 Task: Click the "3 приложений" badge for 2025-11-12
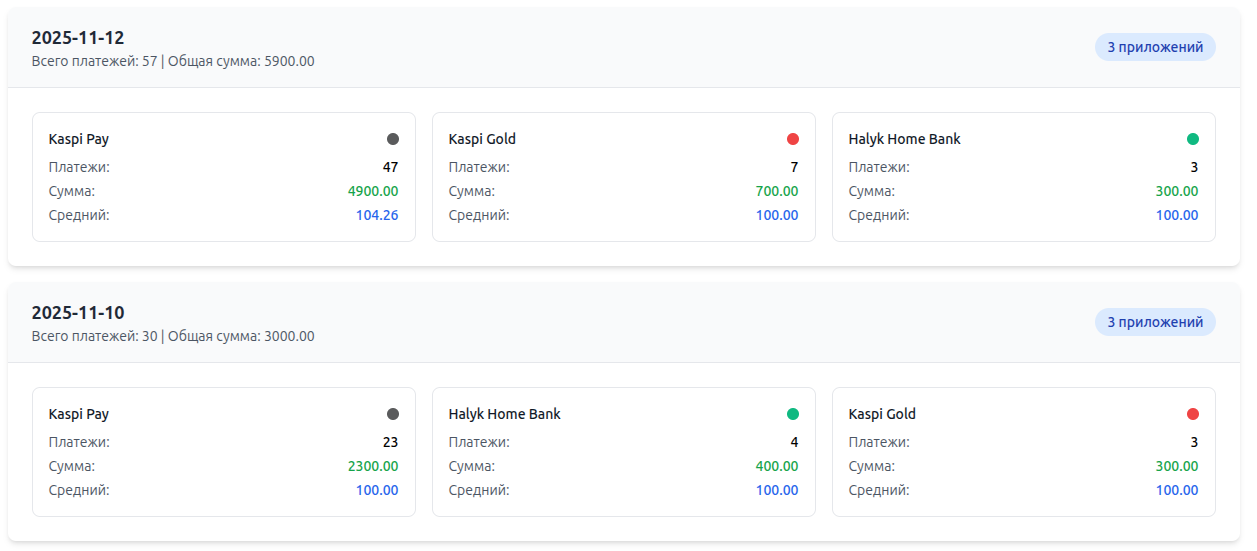pos(1155,47)
